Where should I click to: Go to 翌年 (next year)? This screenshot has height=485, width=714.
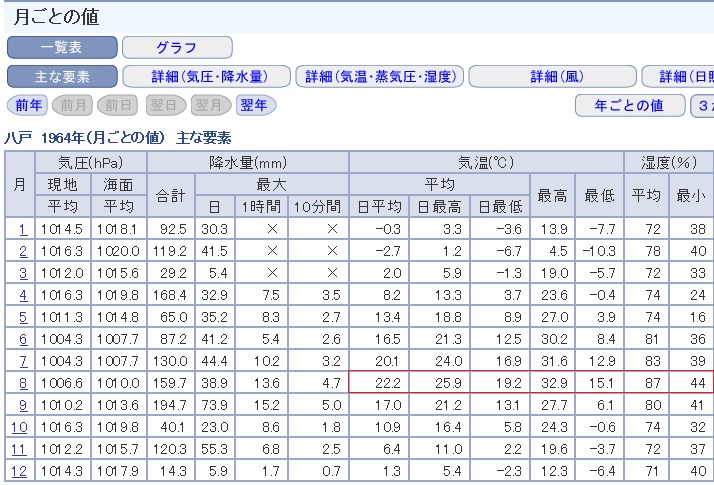click(256, 105)
